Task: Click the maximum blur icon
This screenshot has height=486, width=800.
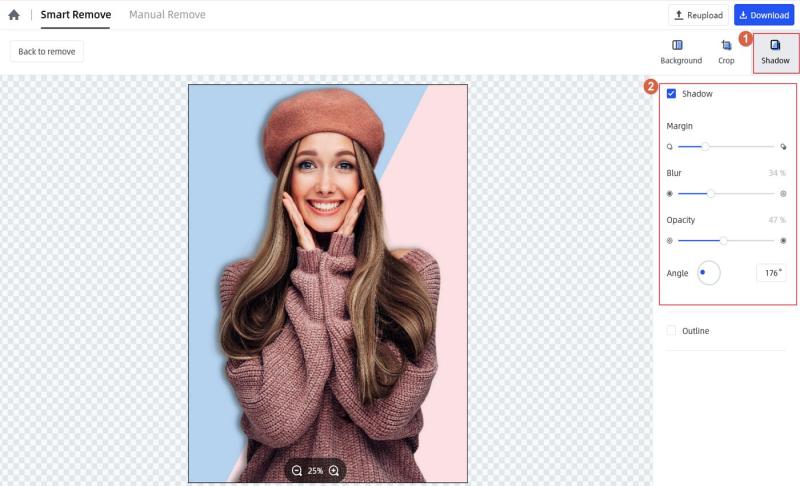Action: point(783,194)
